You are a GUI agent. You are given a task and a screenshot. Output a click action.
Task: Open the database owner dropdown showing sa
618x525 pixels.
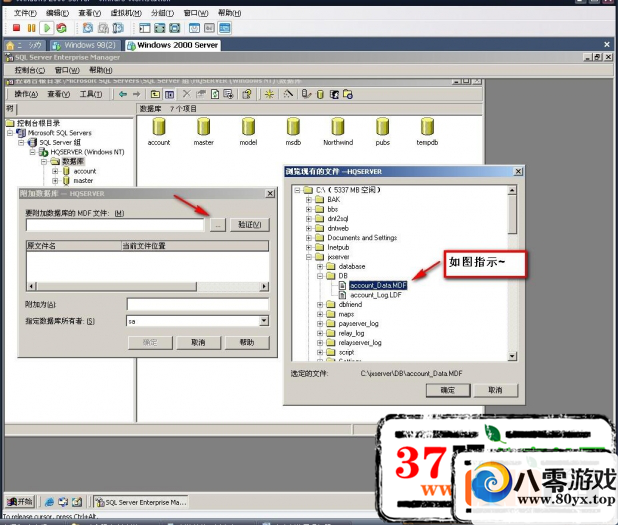point(264,321)
